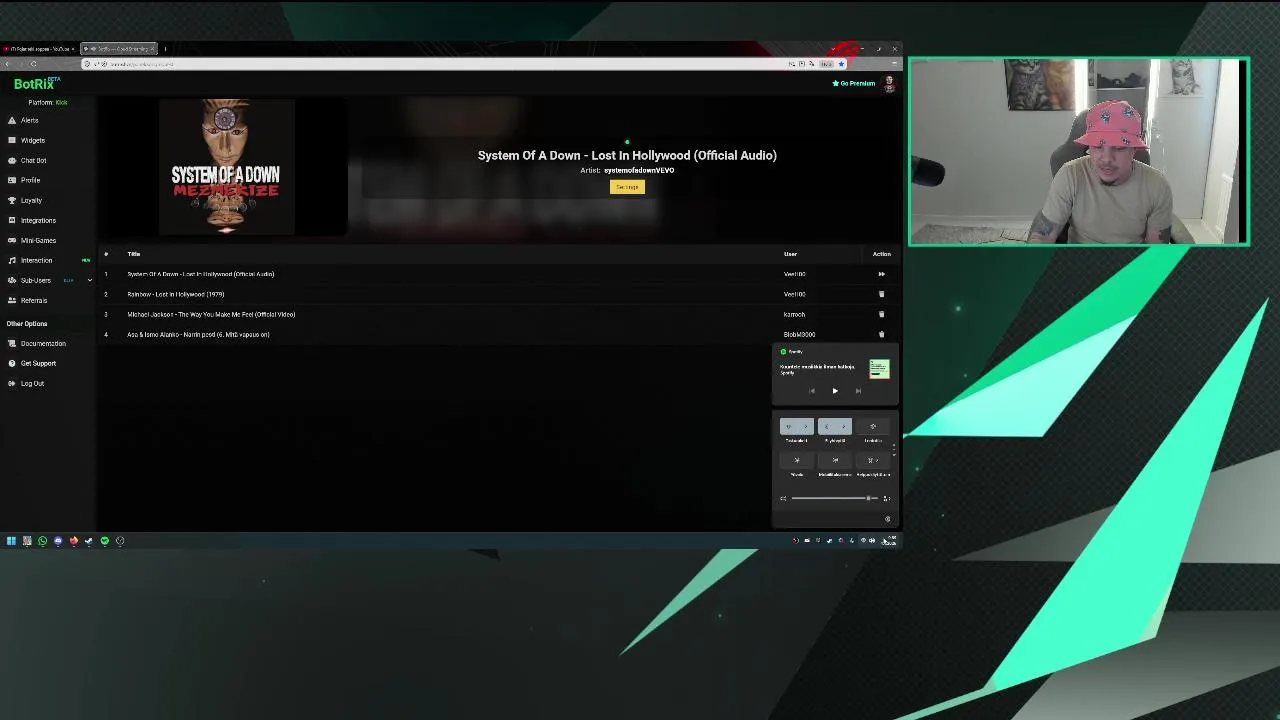Click the Get Support question icon

click(x=12, y=363)
